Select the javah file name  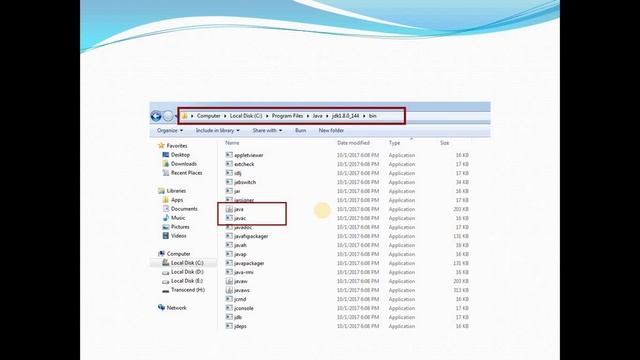[240, 245]
